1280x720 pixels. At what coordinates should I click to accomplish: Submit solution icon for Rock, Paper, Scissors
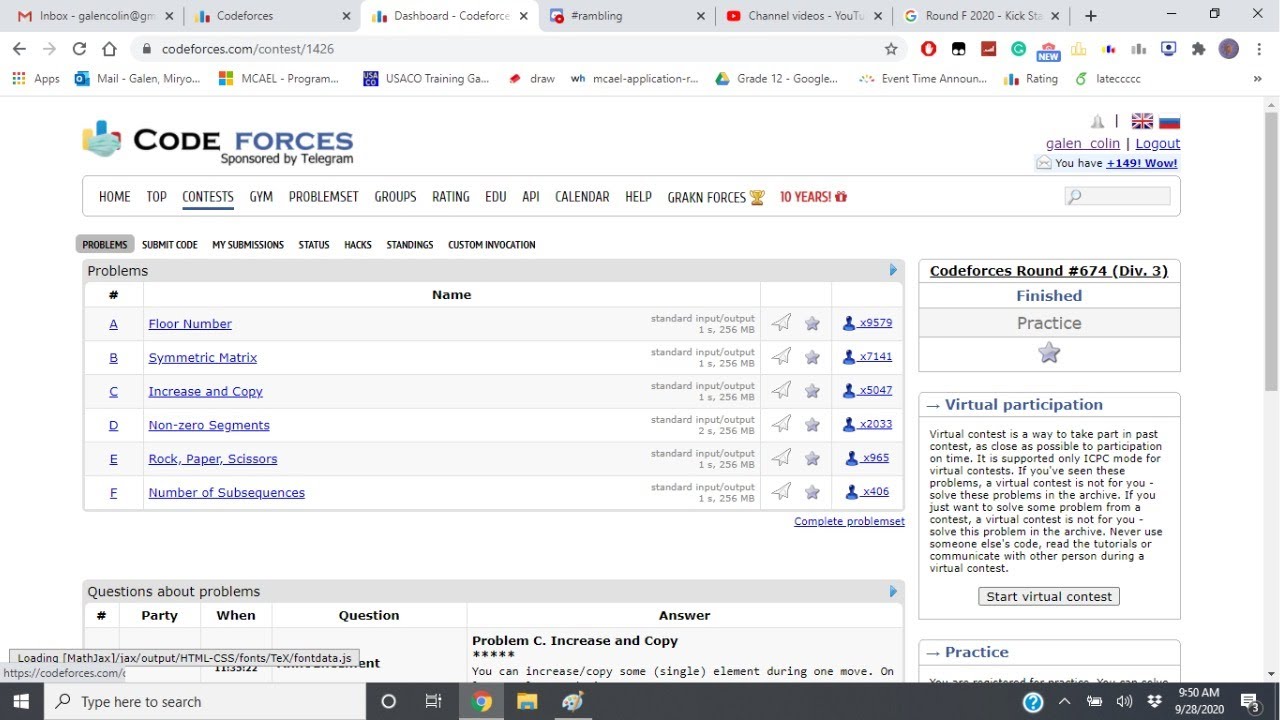(x=781, y=457)
